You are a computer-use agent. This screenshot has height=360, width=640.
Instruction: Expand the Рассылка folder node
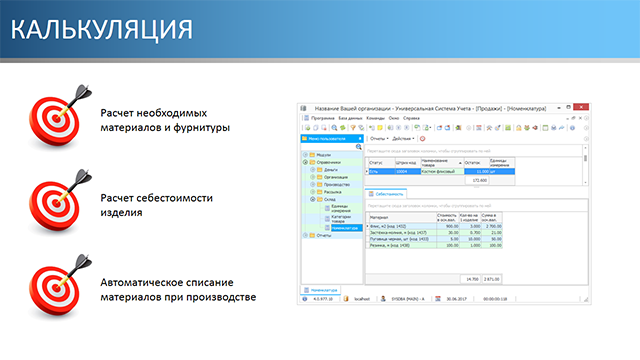coord(313,192)
